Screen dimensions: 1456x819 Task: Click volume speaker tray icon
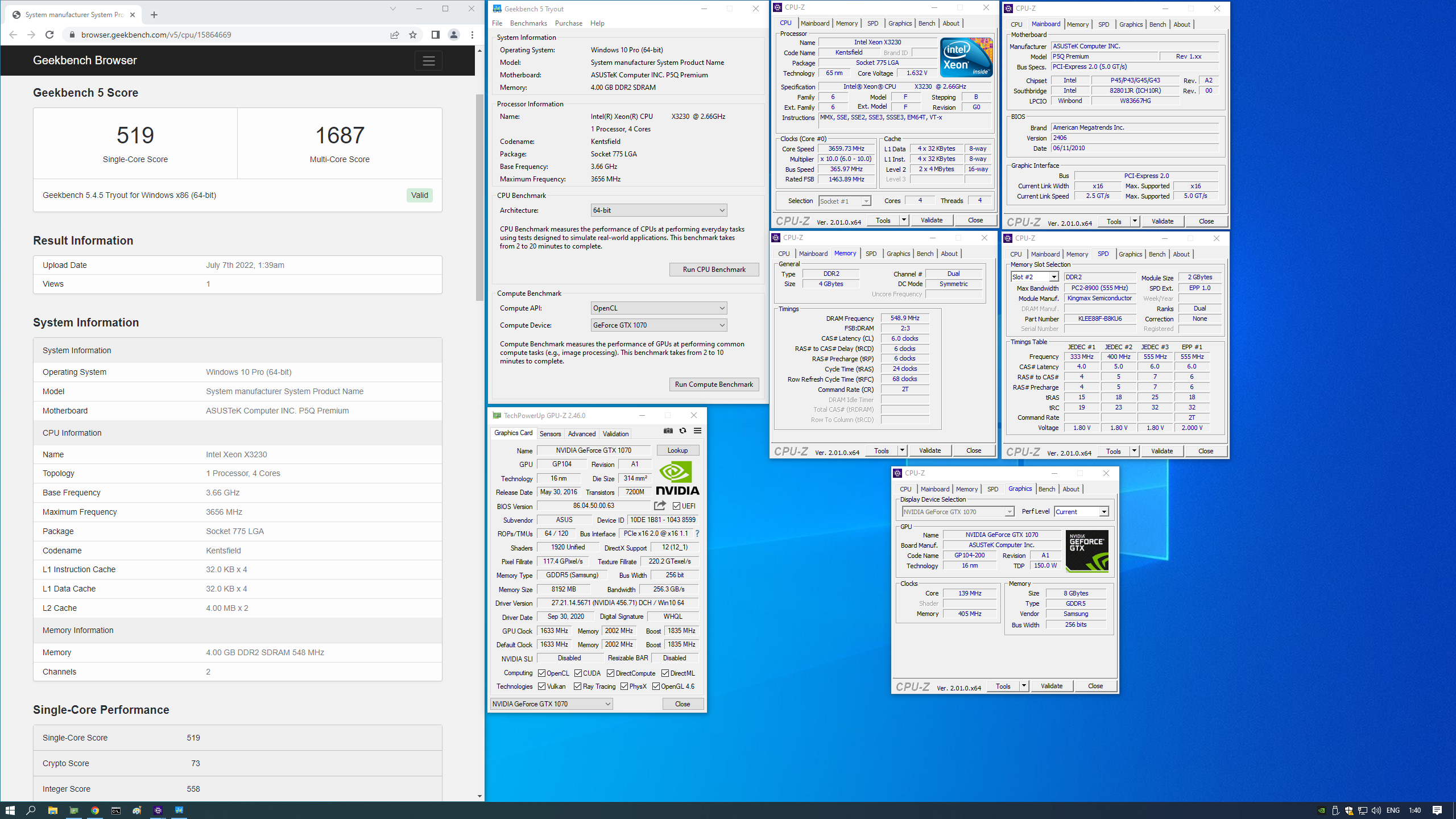coord(1376,810)
